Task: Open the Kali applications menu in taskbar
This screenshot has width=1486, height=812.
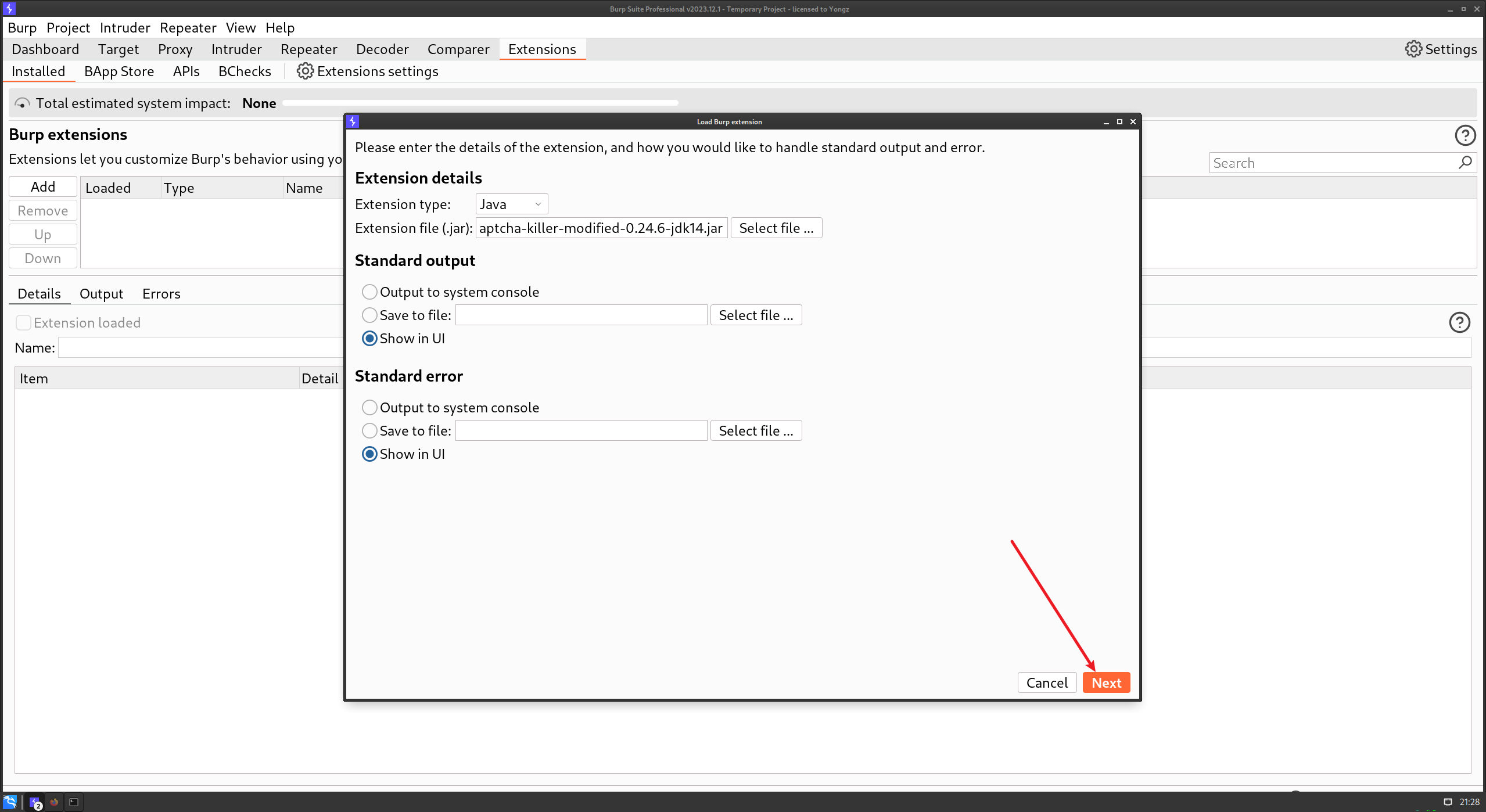Action: (x=10, y=802)
